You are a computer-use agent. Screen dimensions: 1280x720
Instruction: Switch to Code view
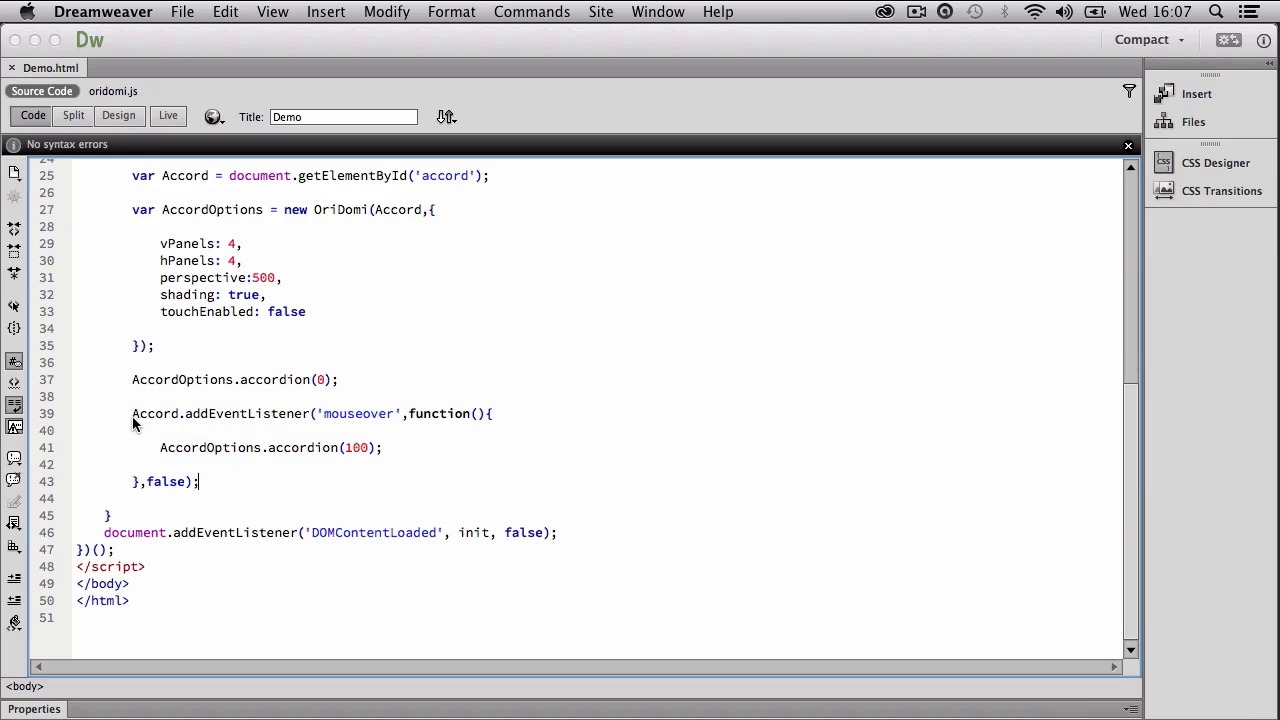pyautogui.click(x=33, y=116)
